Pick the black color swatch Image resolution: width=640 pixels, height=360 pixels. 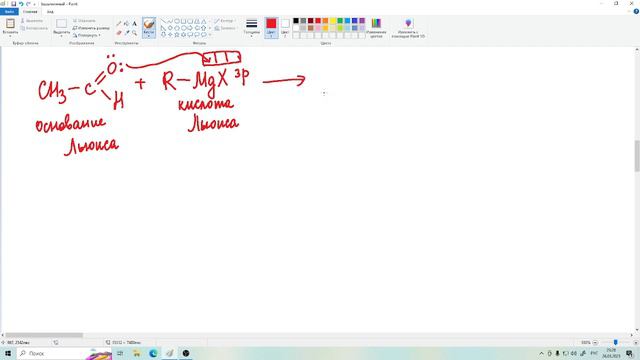[296, 21]
